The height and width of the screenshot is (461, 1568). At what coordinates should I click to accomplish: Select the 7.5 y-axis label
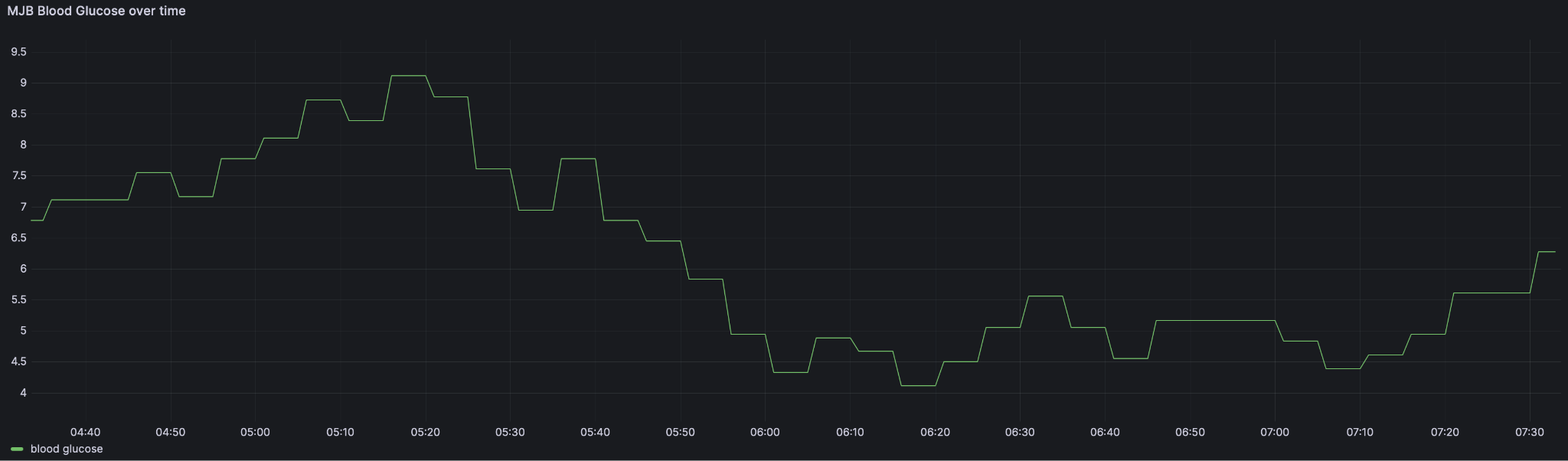[x=19, y=176]
